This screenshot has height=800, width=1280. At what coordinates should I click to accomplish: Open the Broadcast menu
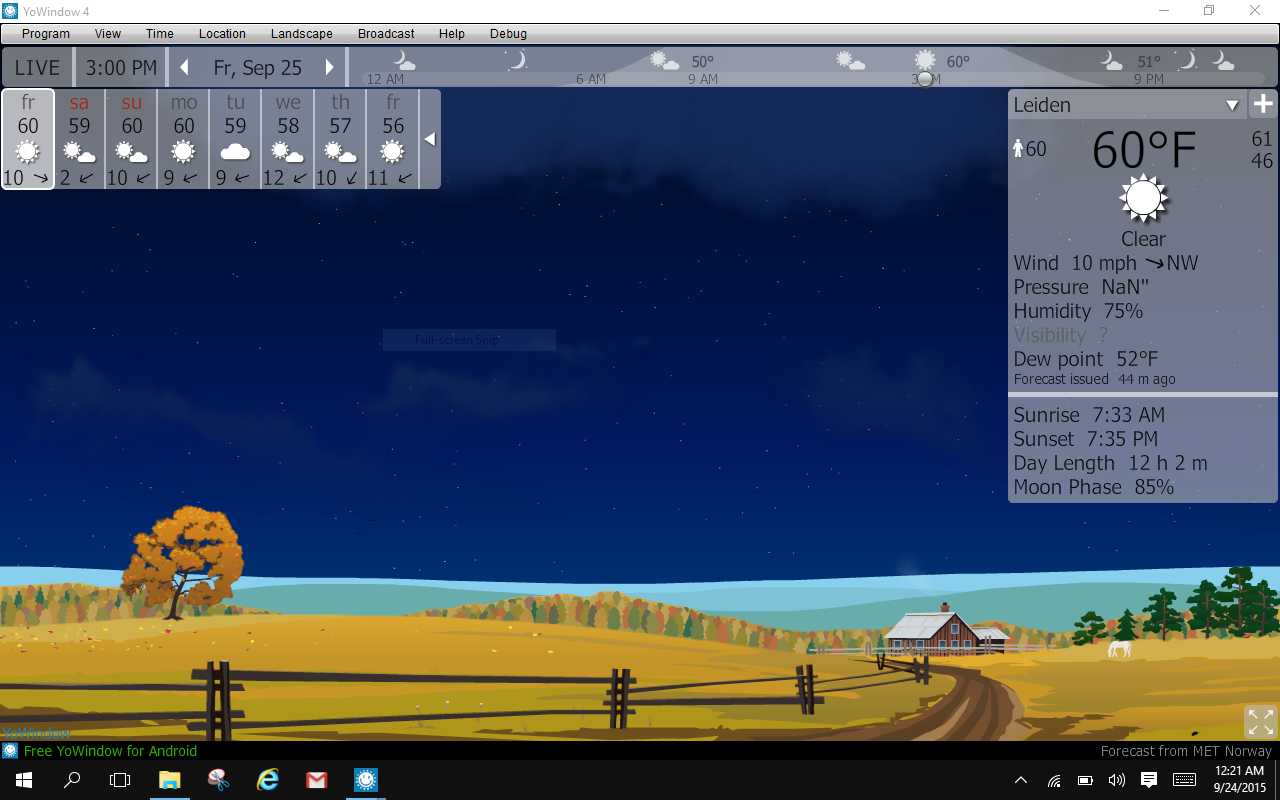click(386, 34)
